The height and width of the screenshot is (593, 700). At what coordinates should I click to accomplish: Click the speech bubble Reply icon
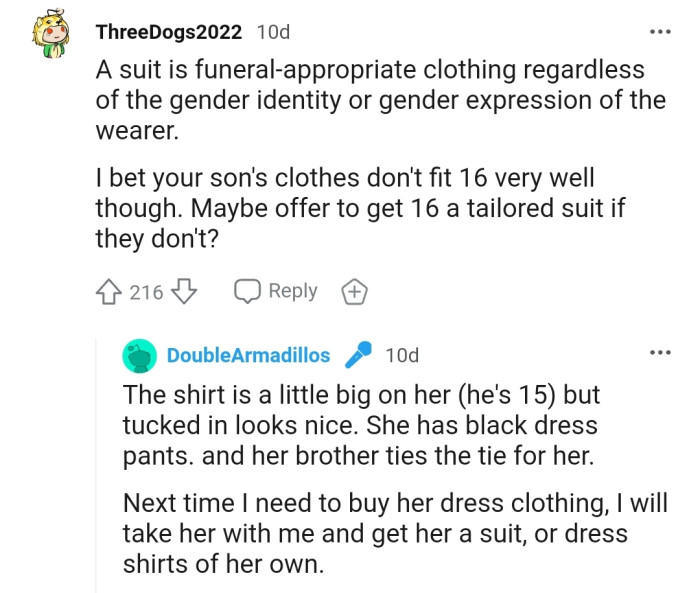point(247,291)
